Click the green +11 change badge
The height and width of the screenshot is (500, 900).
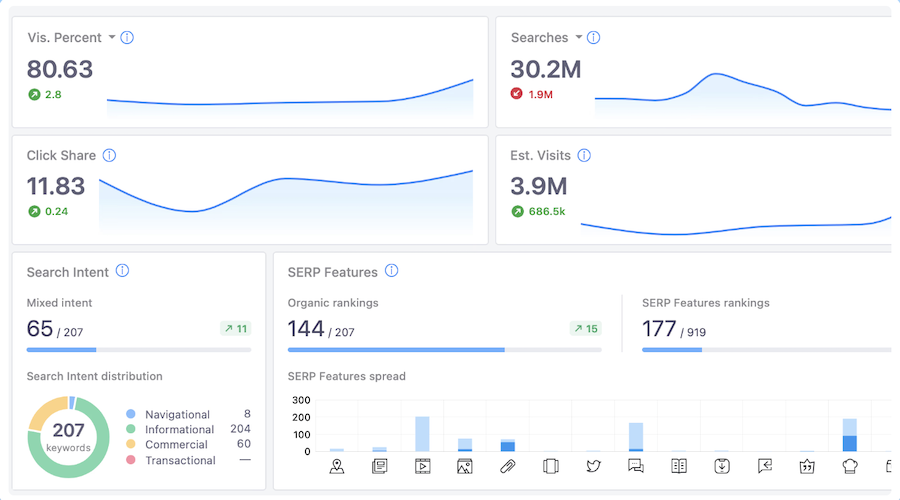pos(236,328)
